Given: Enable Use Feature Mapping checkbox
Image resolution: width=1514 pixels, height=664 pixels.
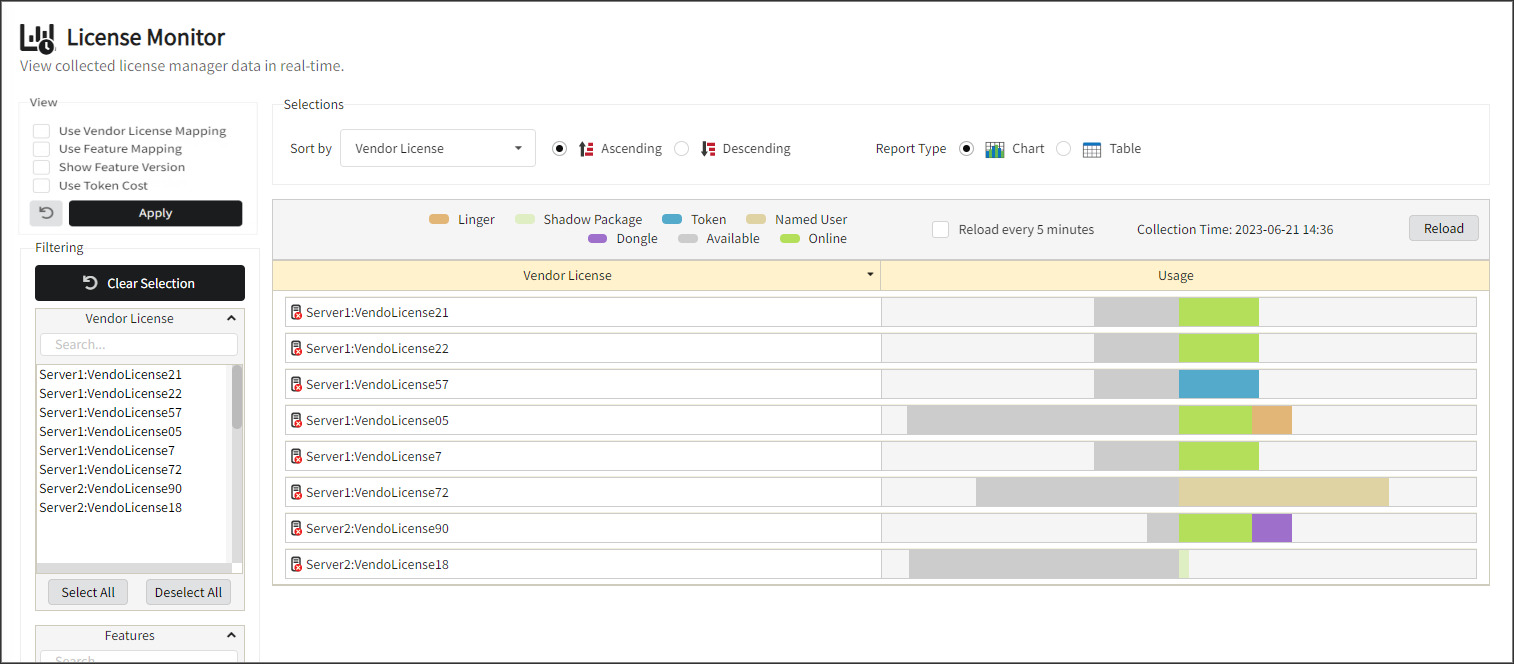Looking at the screenshot, I should (x=41, y=149).
